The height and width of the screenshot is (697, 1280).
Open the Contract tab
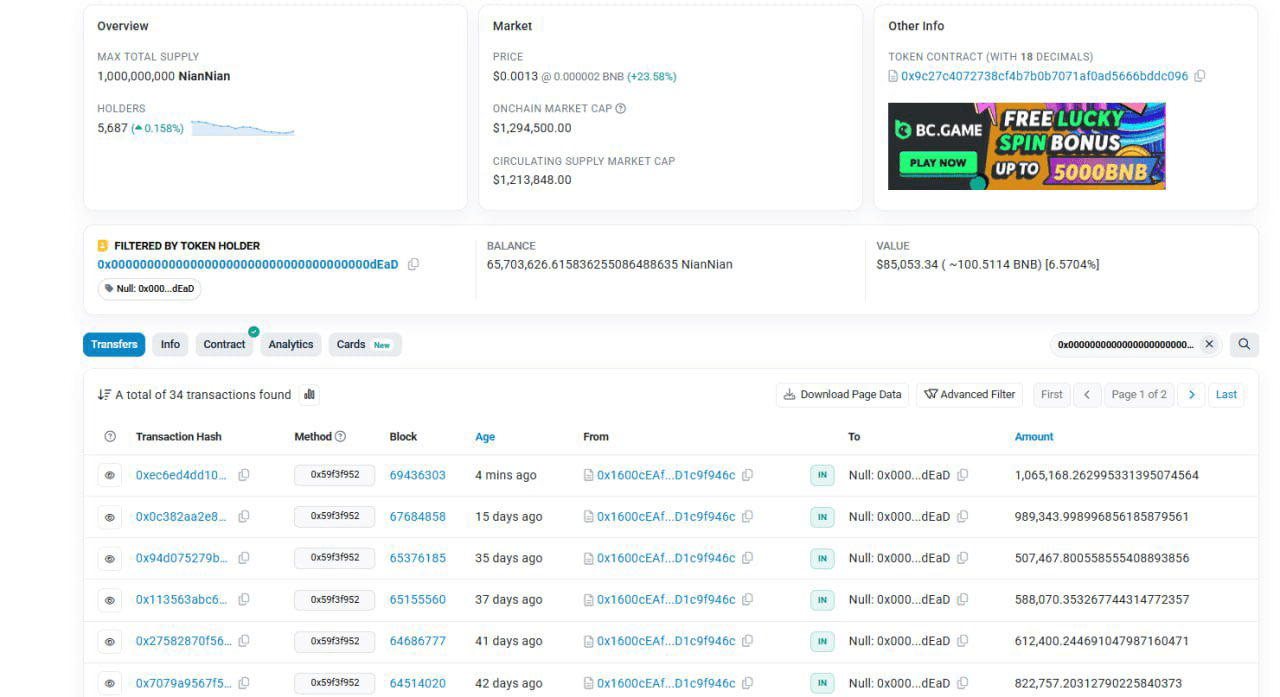224,344
